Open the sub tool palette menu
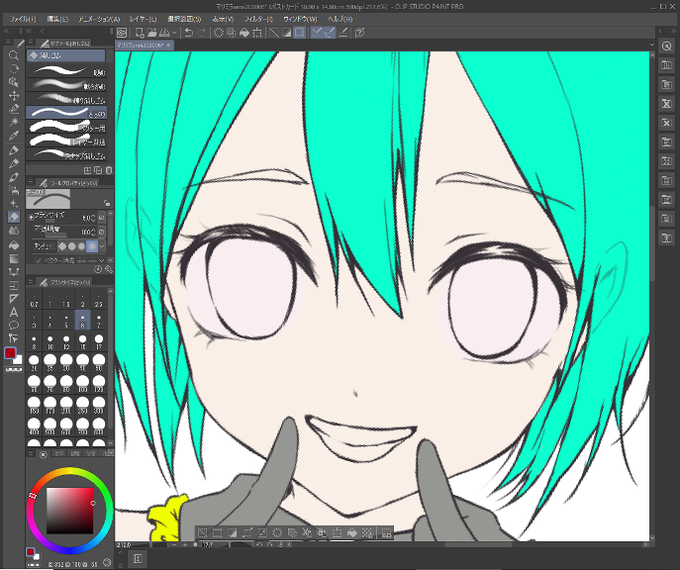Screen dimensions: 680x570 [31, 42]
